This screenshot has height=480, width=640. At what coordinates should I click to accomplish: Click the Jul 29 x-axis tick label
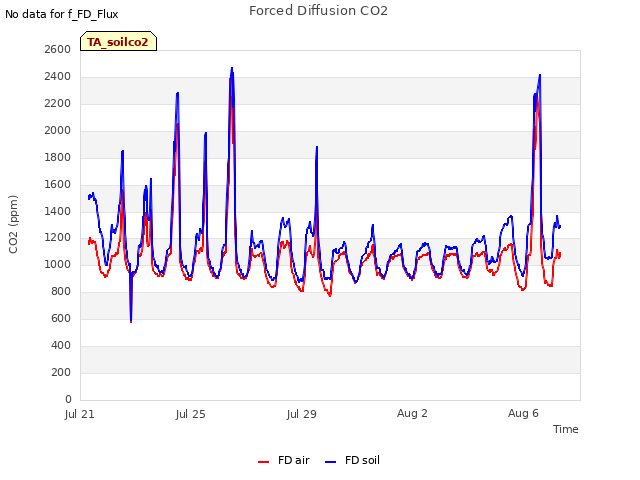click(302, 414)
